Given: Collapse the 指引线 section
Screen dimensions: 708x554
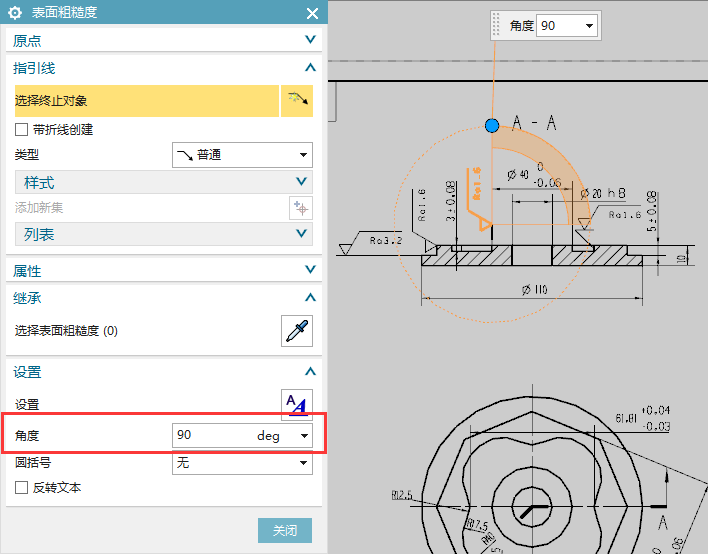Looking at the screenshot, I should (x=310, y=68).
